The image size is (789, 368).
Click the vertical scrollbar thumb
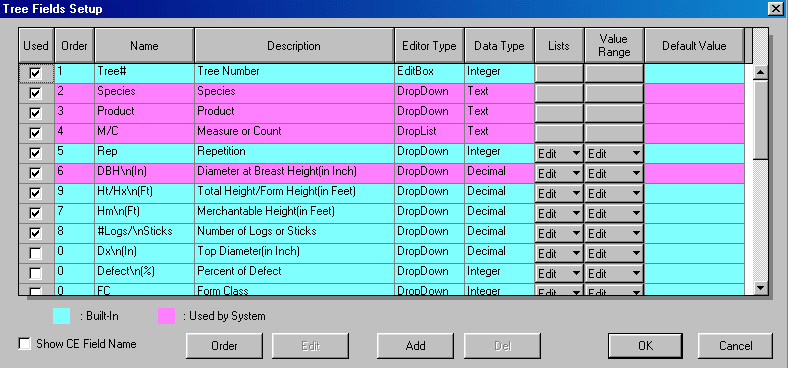coord(760,120)
